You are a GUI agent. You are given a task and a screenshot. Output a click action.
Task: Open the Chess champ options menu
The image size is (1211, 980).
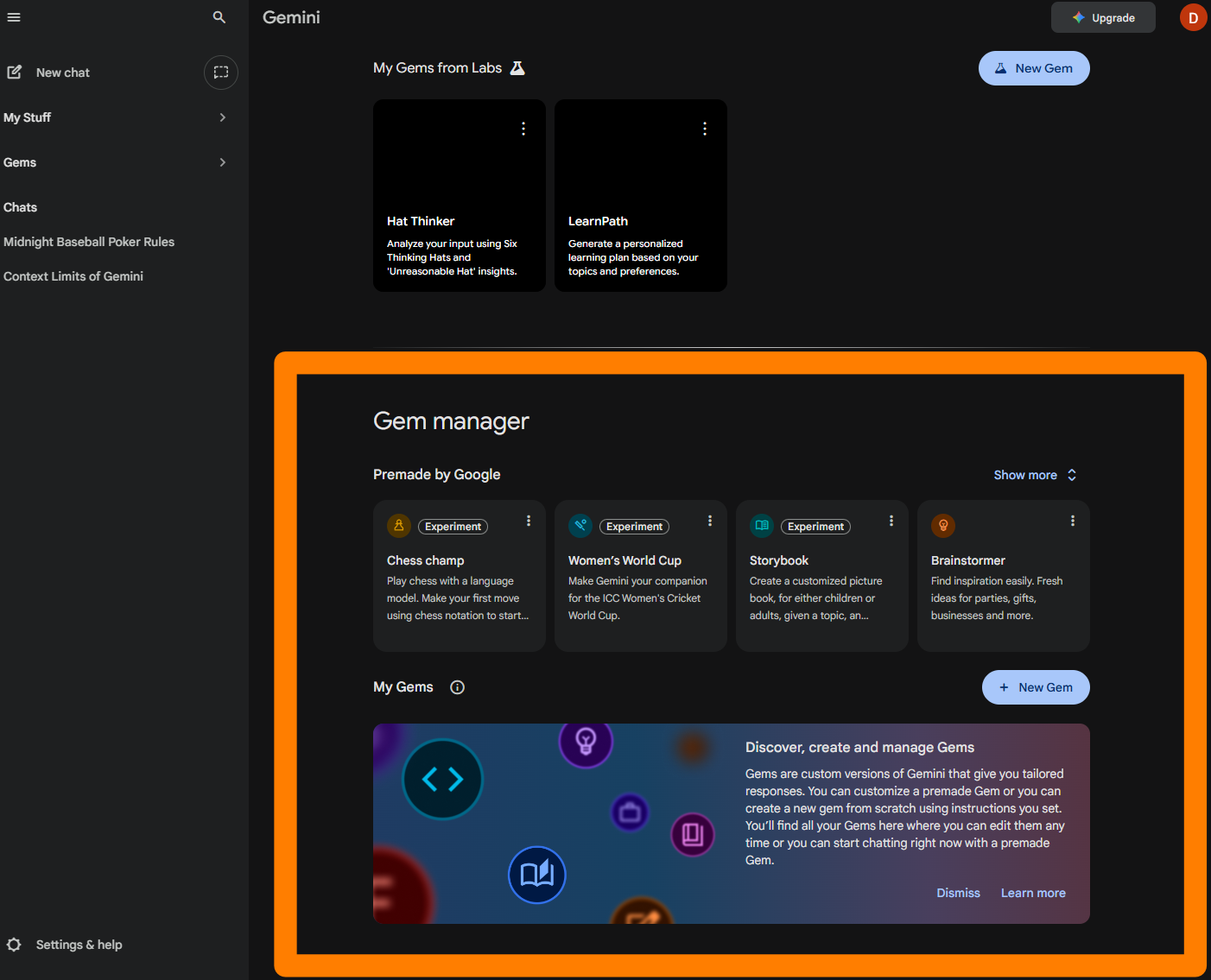(x=529, y=521)
